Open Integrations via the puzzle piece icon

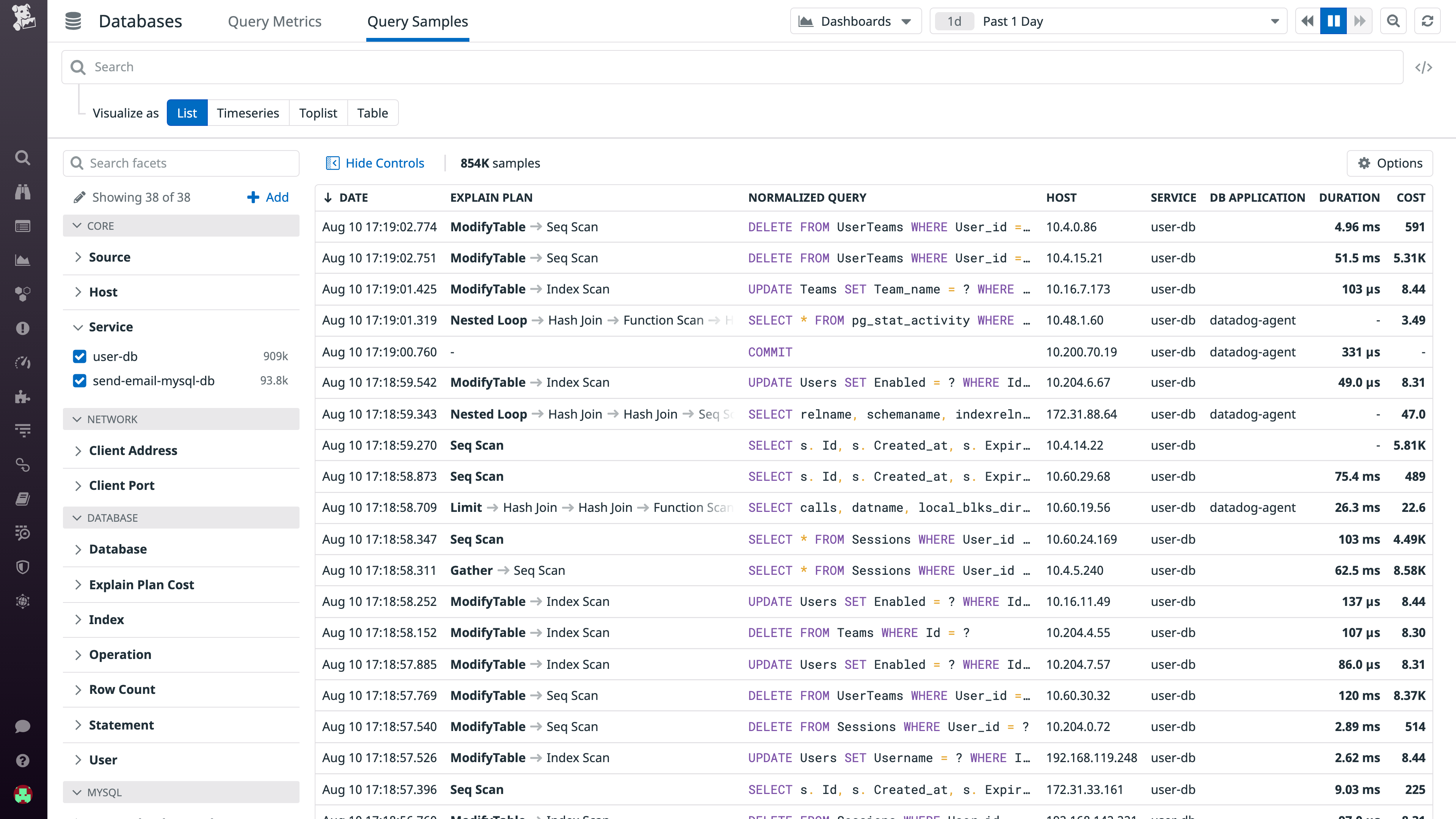pos(23,396)
